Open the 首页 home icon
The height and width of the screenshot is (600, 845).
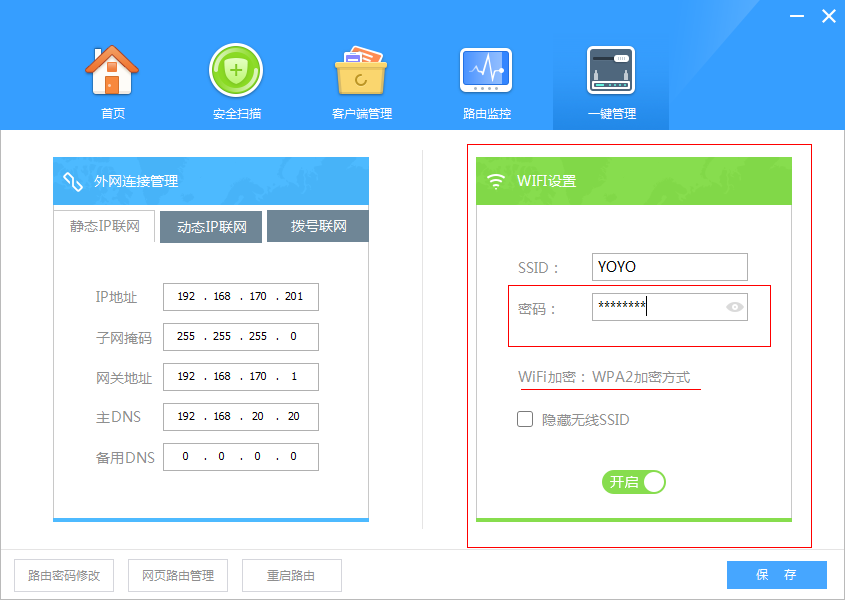[112, 71]
